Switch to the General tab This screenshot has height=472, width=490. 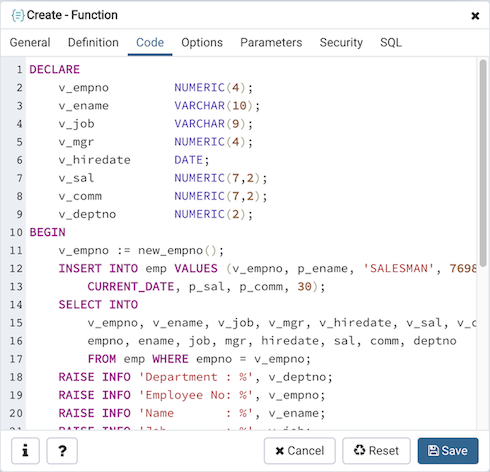point(30,43)
